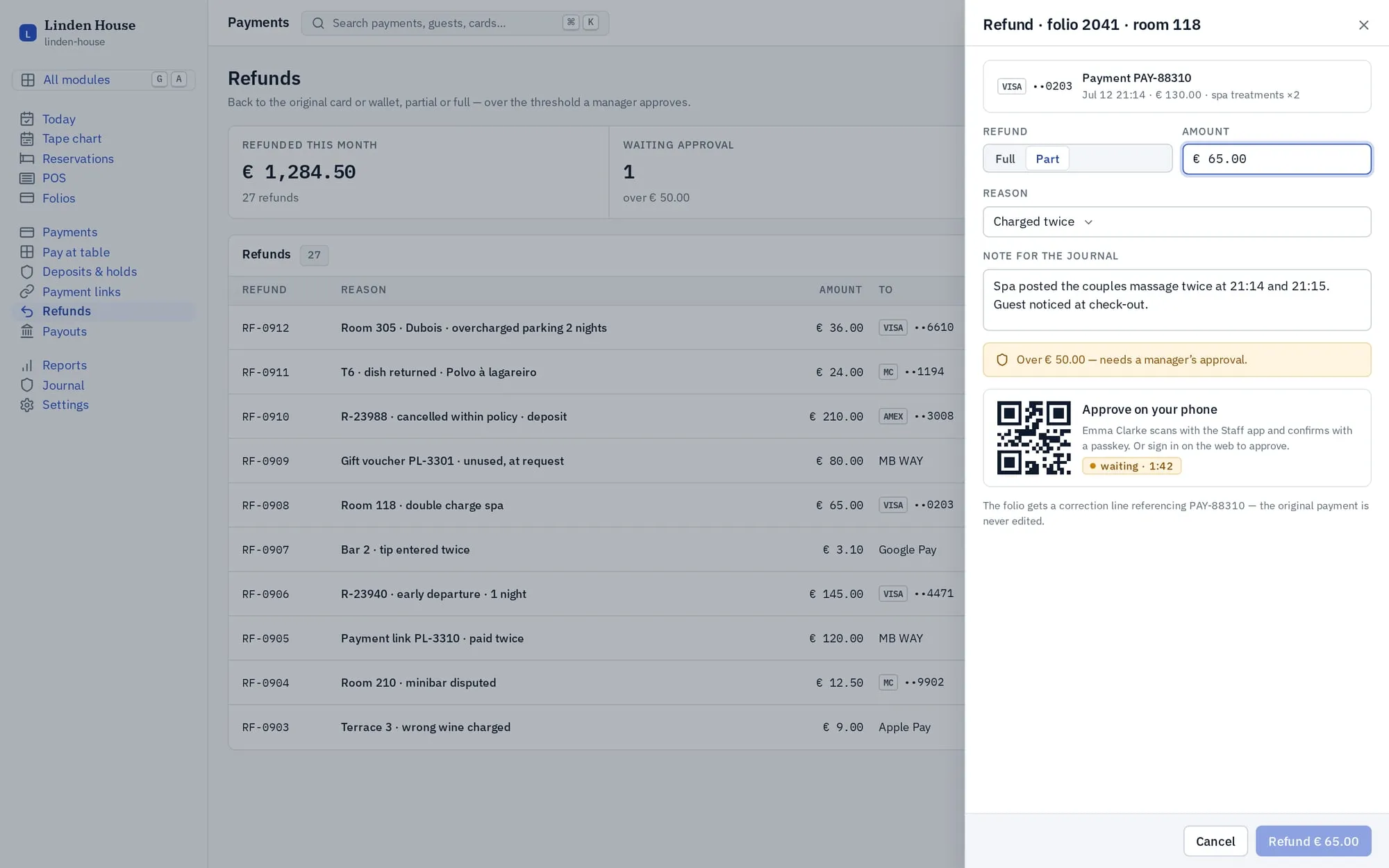1389x868 pixels.
Task: Click the Refunds count badge 27
Action: point(314,255)
